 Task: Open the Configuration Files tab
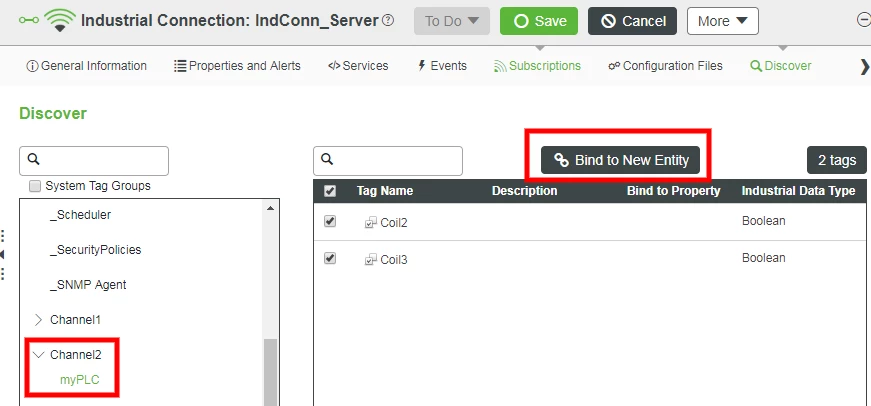pyautogui.click(x=665, y=66)
